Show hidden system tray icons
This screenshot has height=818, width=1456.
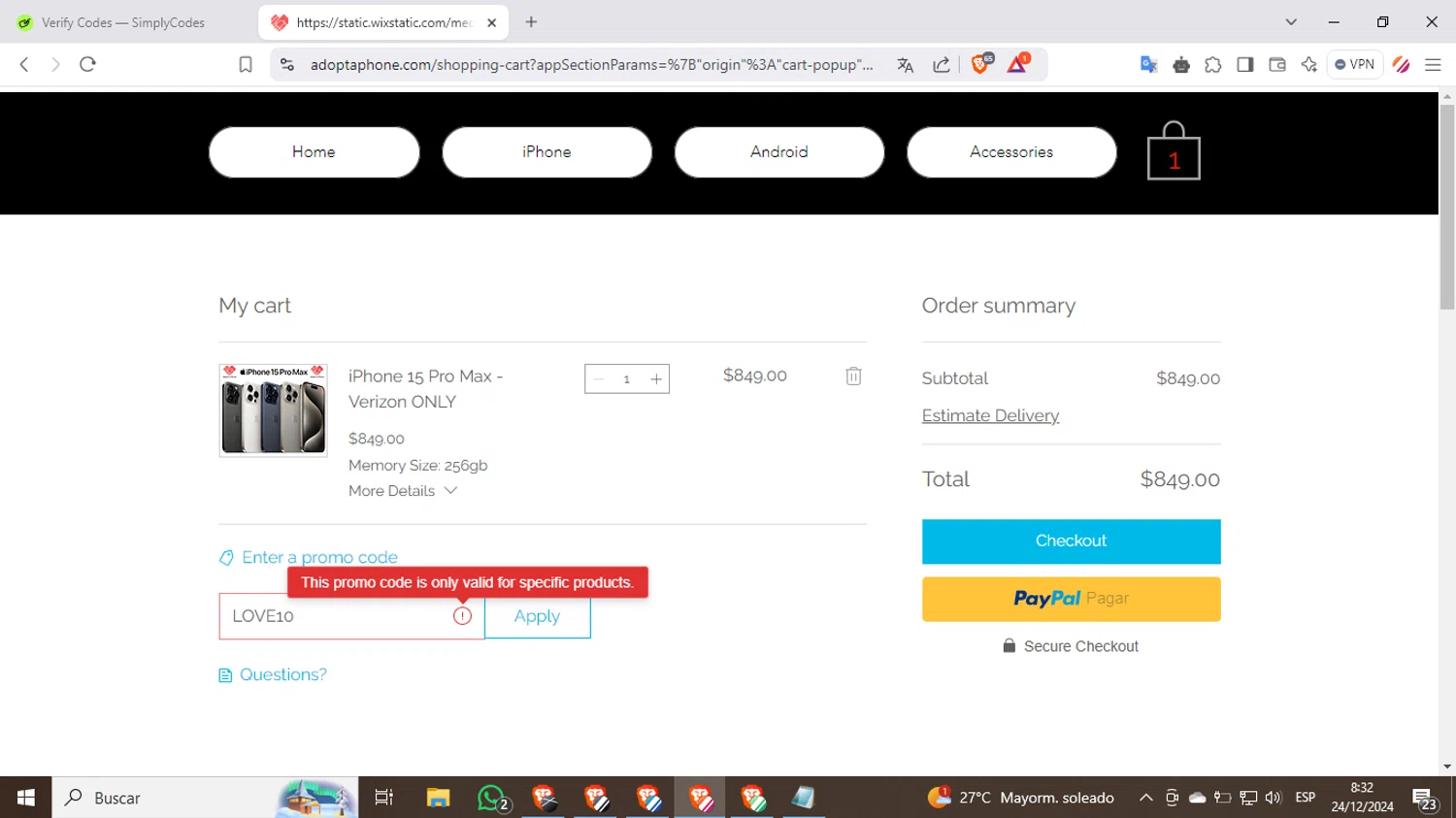click(x=1145, y=798)
